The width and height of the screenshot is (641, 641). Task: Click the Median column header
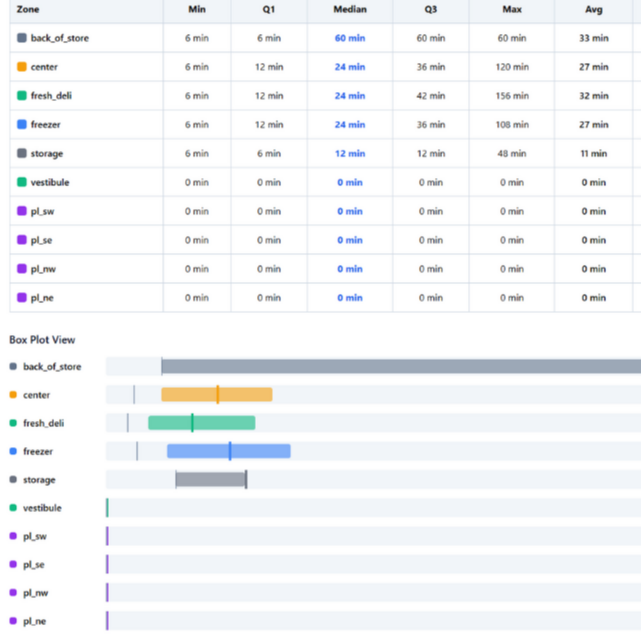click(350, 9)
